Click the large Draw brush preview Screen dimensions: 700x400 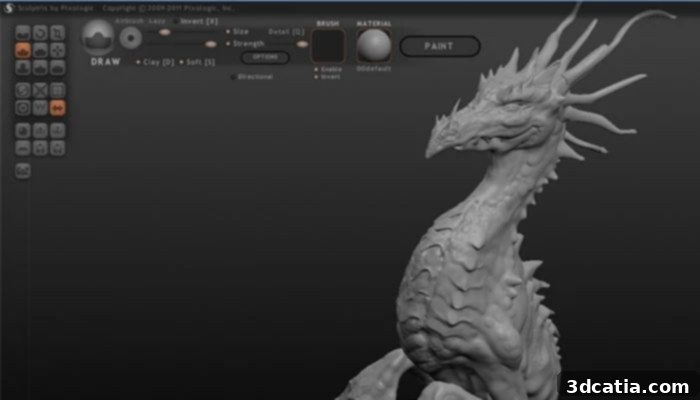[x=98, y=38]
